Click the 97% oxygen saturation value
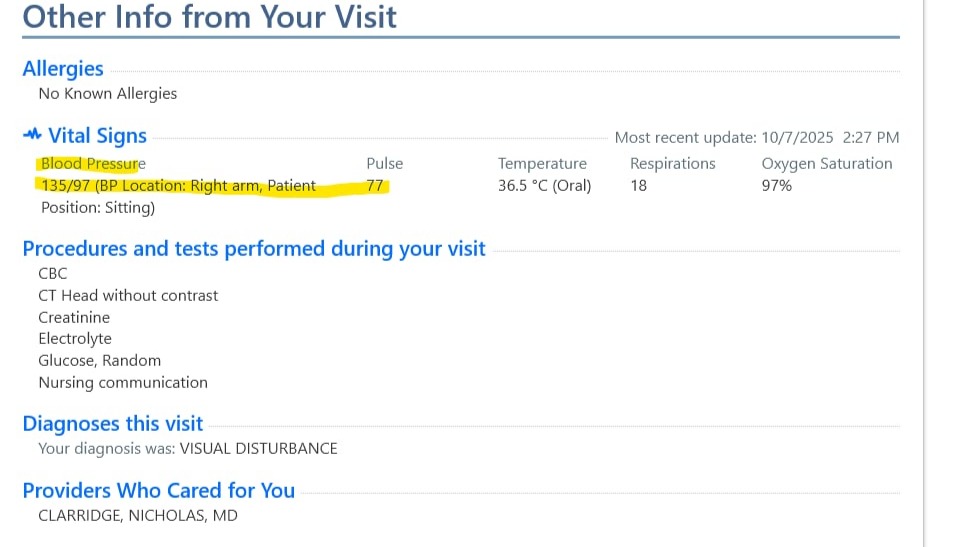The height and width of the screenshot is (547, 969). pyautogui.click(x=777, y=185)
